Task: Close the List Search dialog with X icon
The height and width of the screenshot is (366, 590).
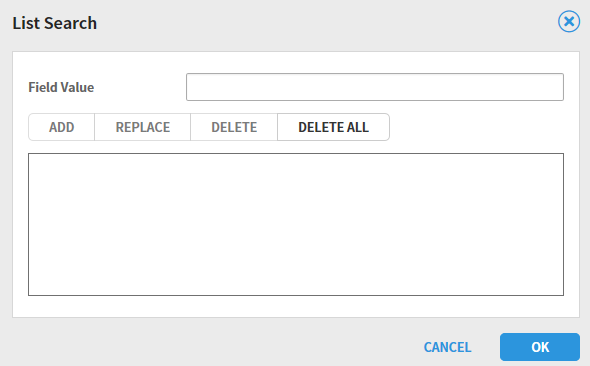Action: tap(569, 21)
